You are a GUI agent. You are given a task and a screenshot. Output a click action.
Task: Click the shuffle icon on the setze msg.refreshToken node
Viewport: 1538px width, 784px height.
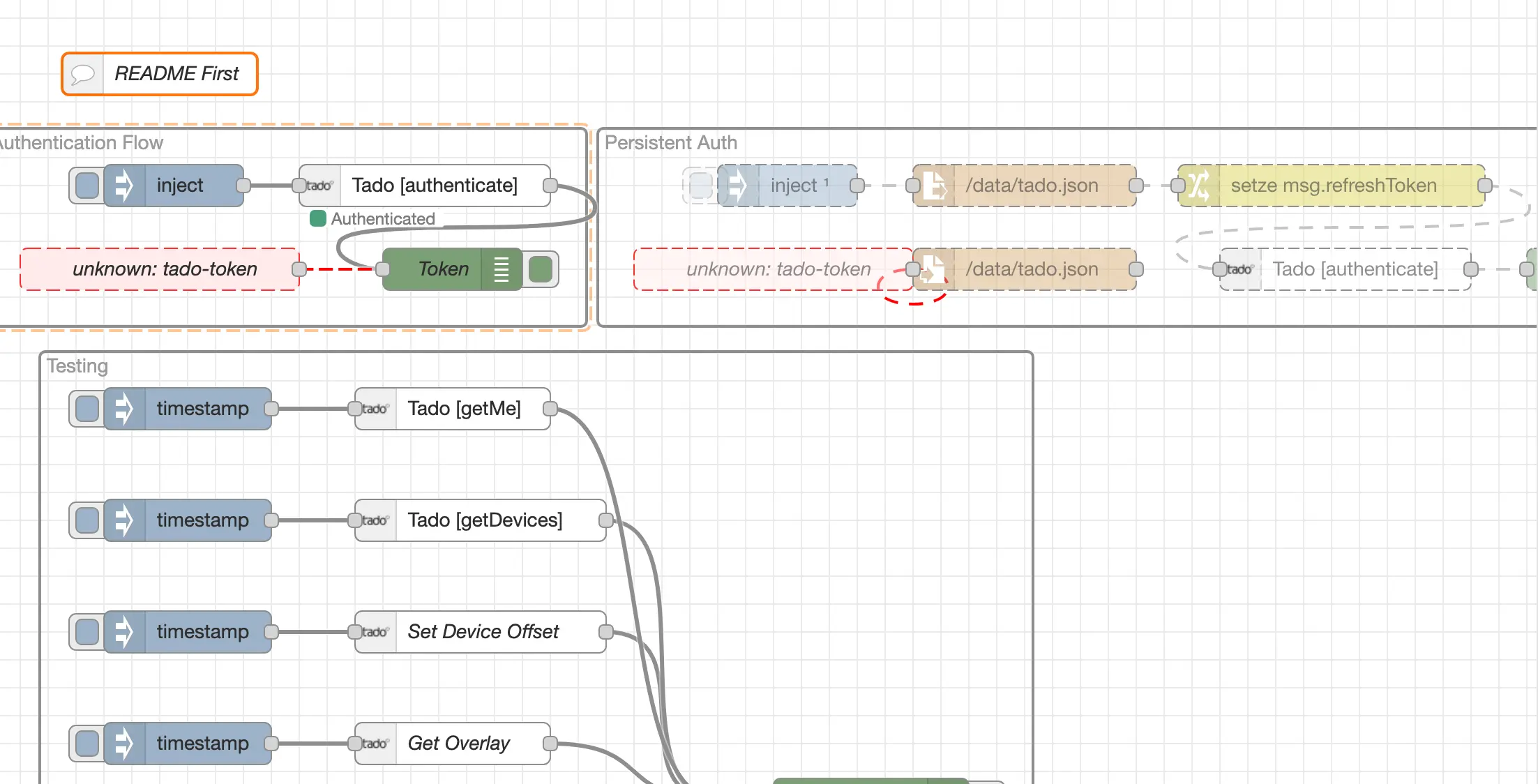[x=1198, y=186]
